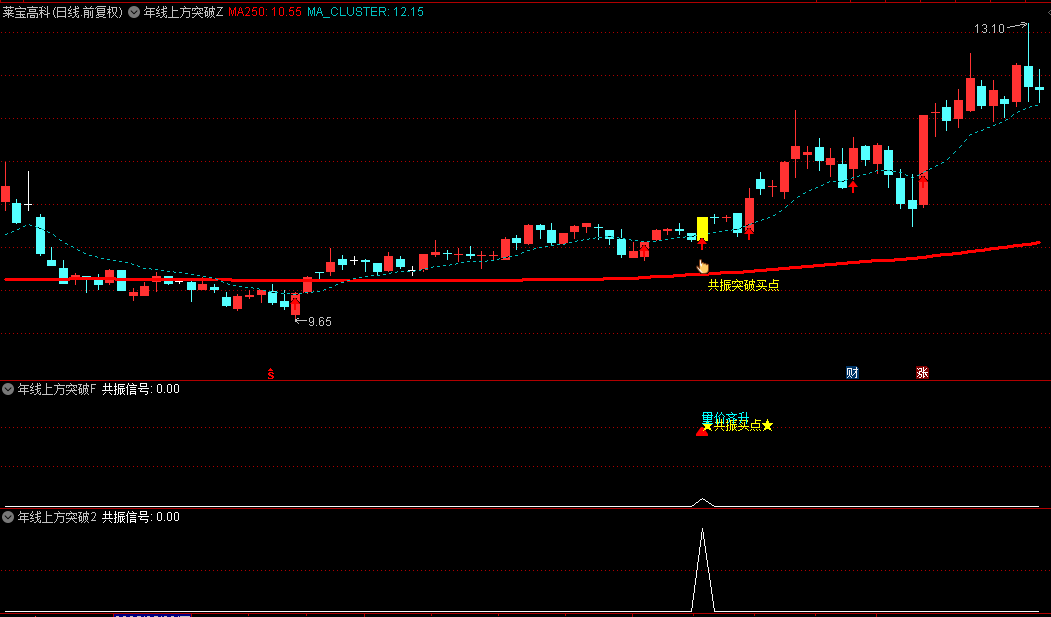
Task: Click 共振信号: 0.00 in the 年线上方突破F panel
Action: click(x=141, y=389)
